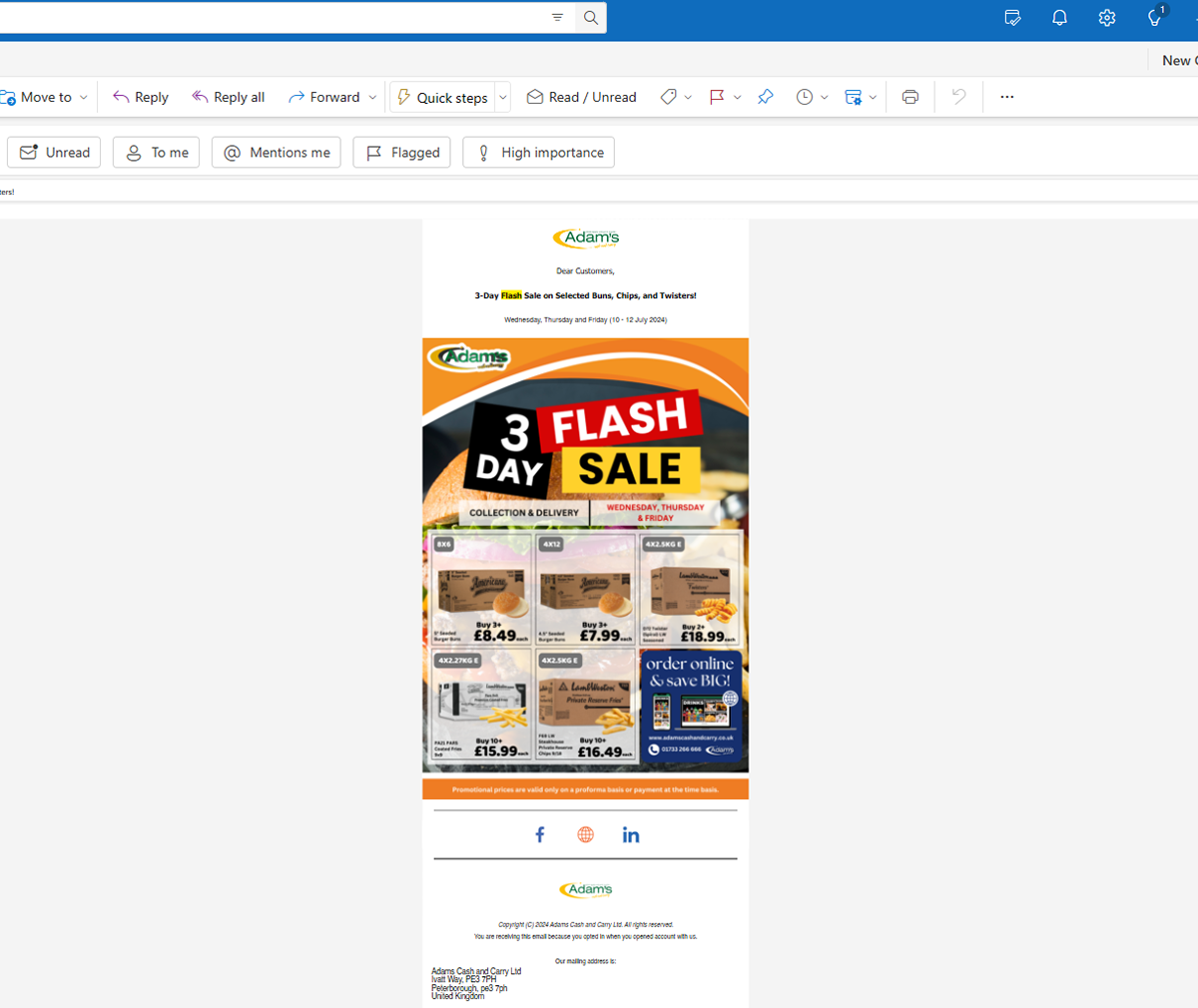Open the tips lightbulb icon

tap(1155, 17)
